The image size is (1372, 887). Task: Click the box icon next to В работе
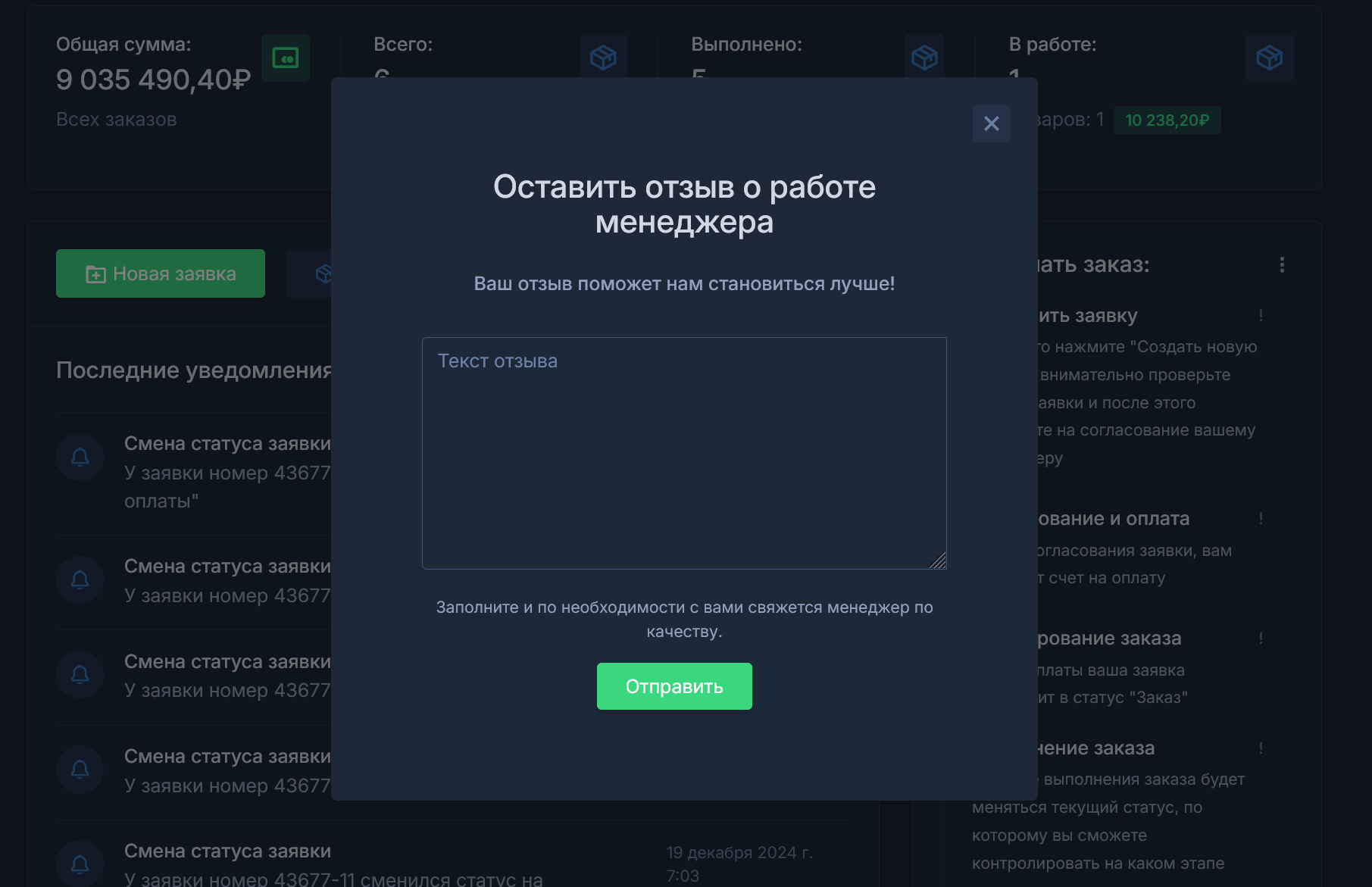pyautogui.click(x=1269, y=58)
